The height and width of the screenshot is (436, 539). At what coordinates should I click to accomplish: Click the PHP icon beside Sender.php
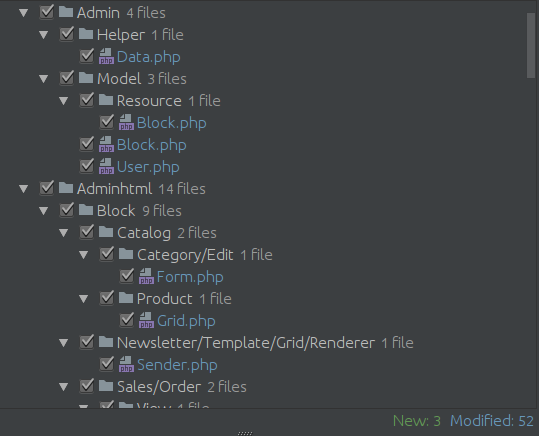click(x=126, y=364)
